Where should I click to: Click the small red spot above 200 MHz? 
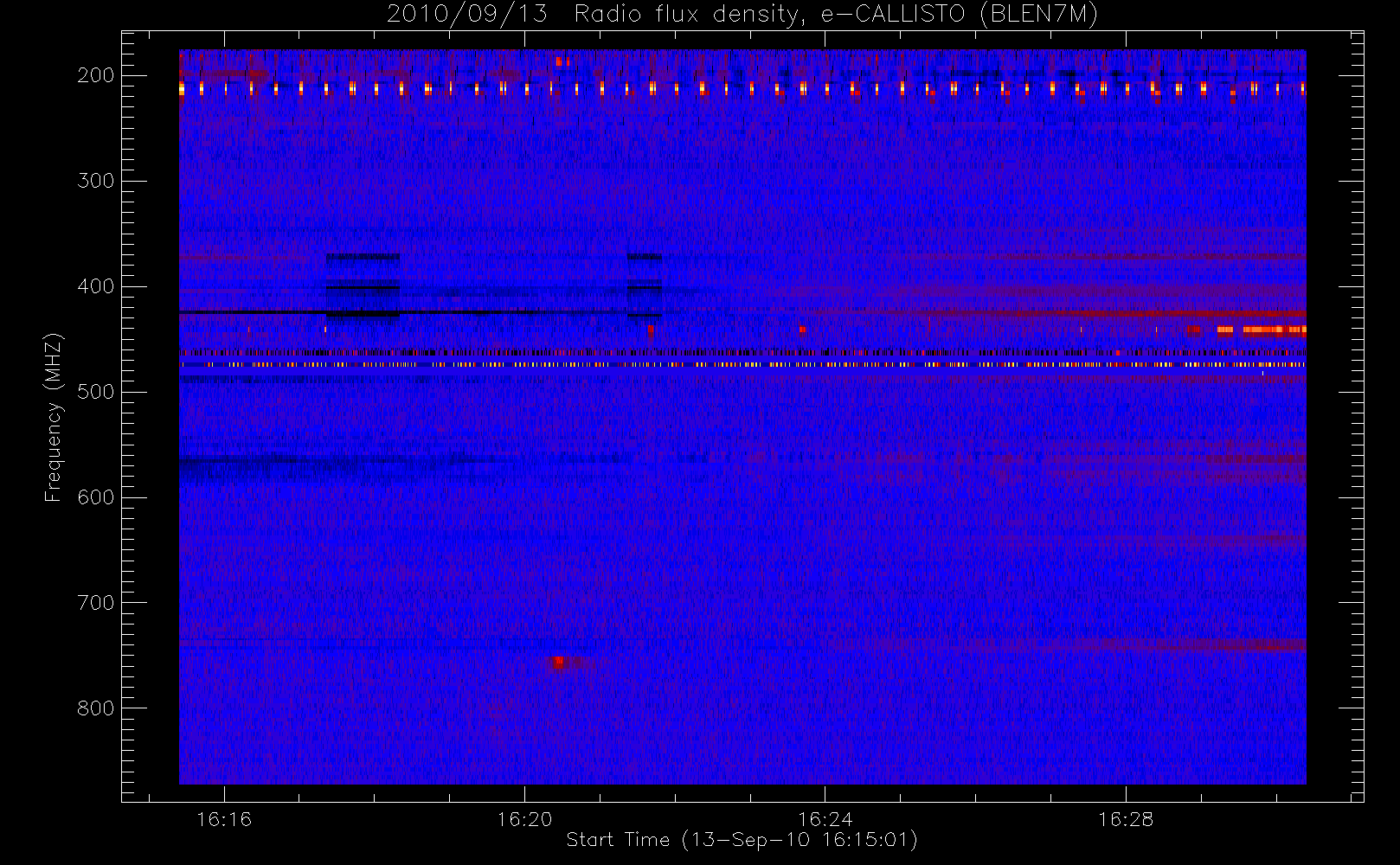pyautogui.click(x=562, y=61)
